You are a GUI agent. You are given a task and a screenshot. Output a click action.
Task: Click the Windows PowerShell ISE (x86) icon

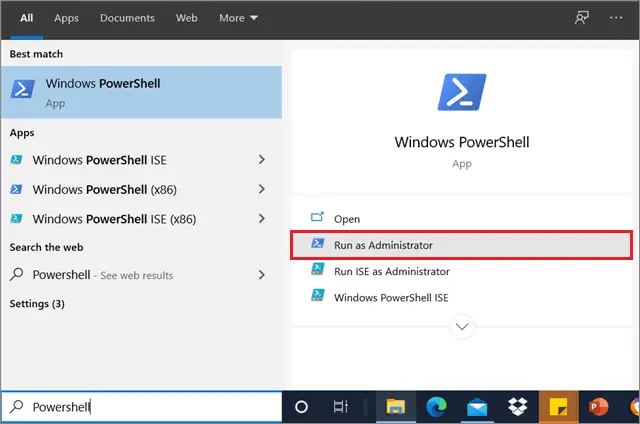[x=16, y=219]
